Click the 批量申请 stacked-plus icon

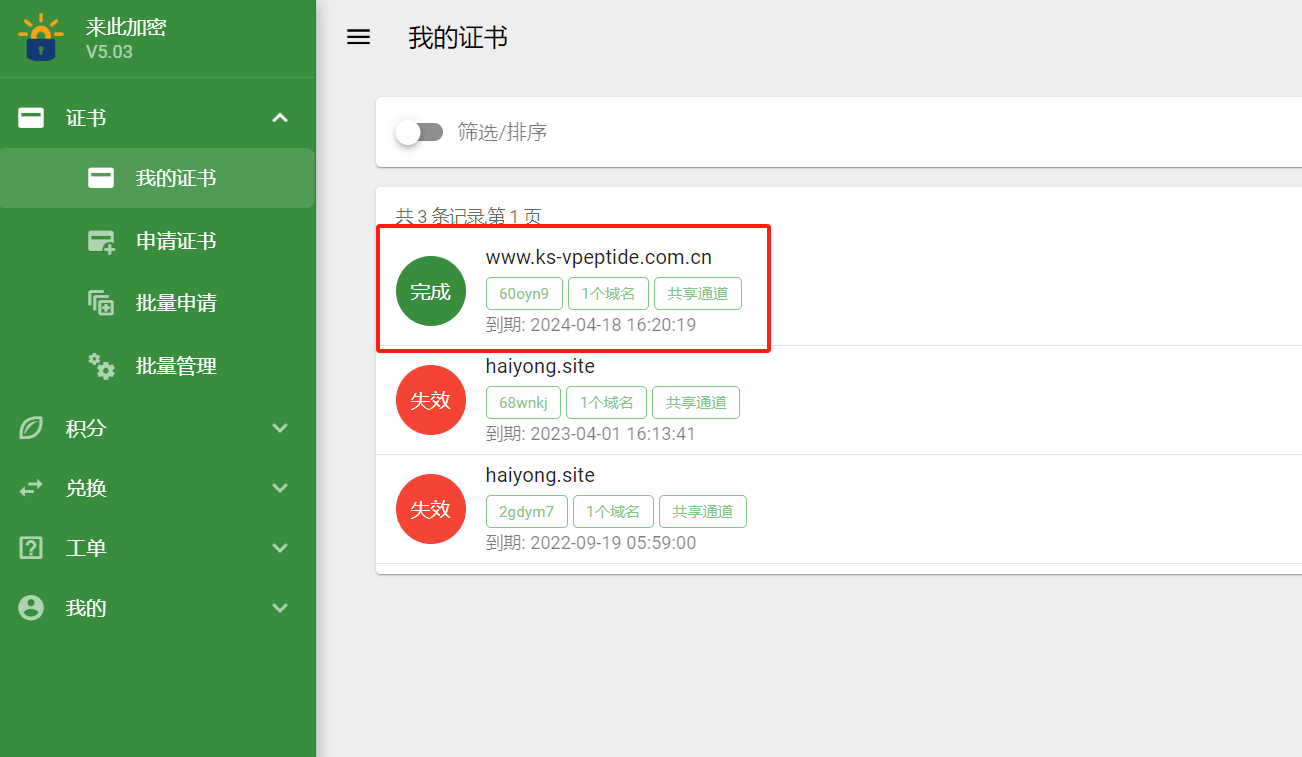pos(101,303)
